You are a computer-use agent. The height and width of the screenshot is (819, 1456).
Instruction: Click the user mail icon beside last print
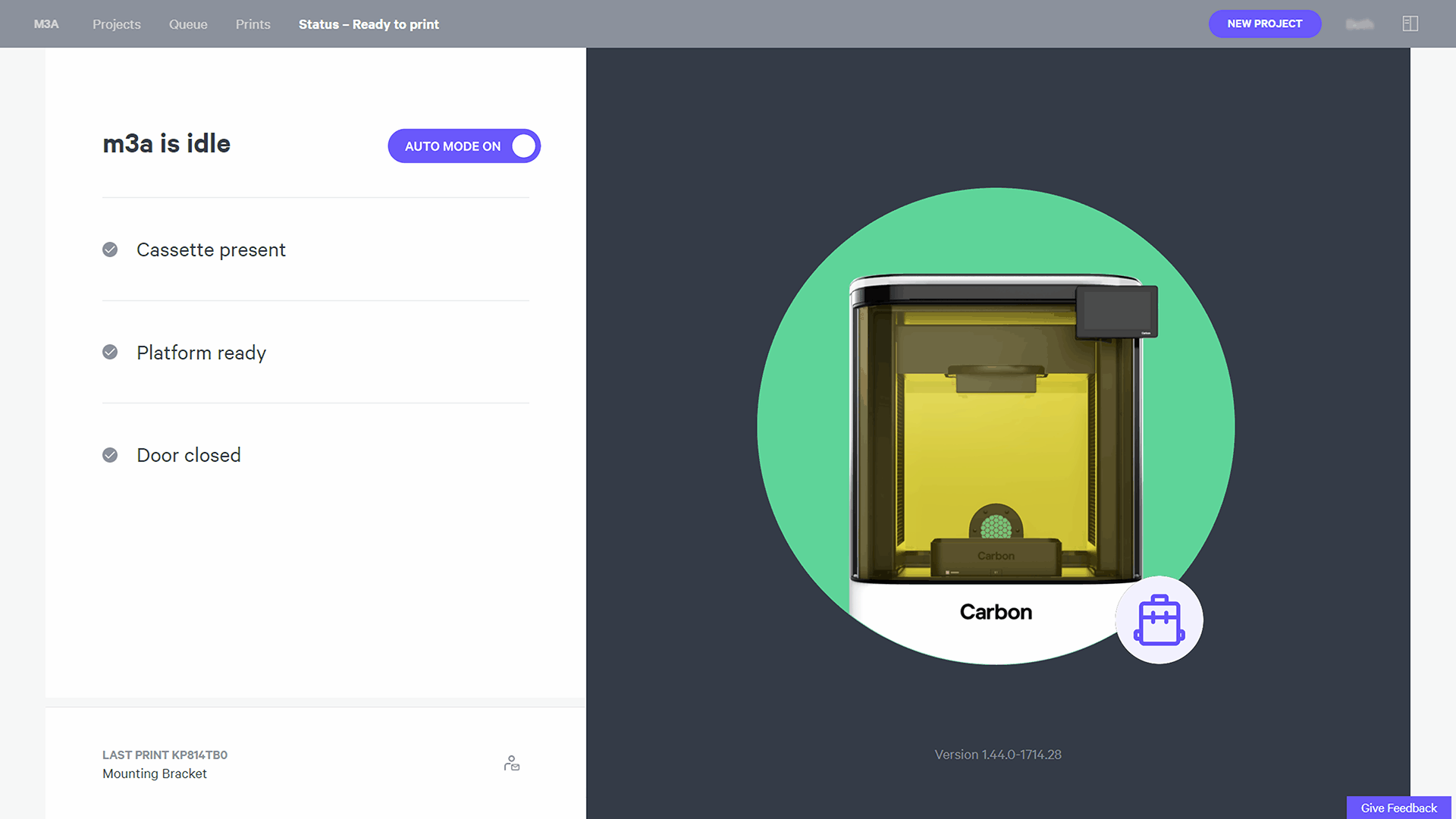click(x=512, y=764)
